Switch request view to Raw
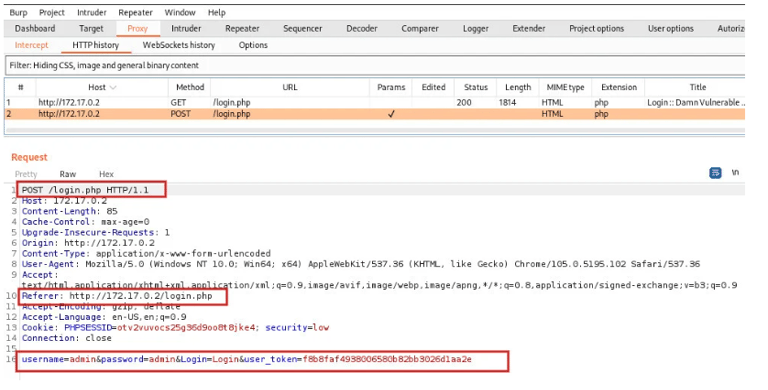The height and width of the screenshot is (390, 768). 68,174
